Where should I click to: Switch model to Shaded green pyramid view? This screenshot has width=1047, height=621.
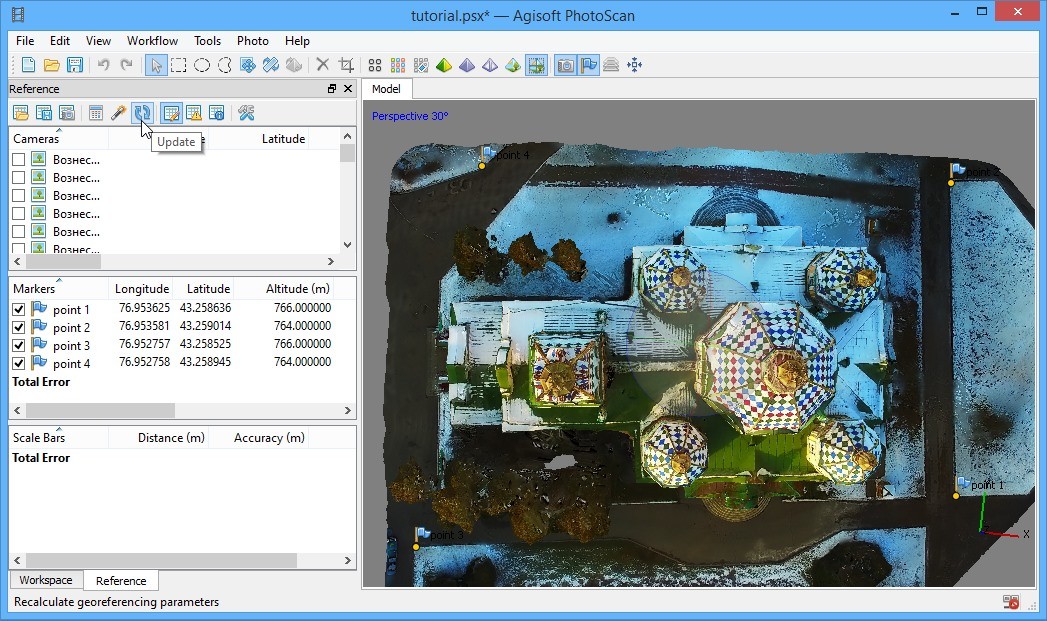click(x=444, y=65)
